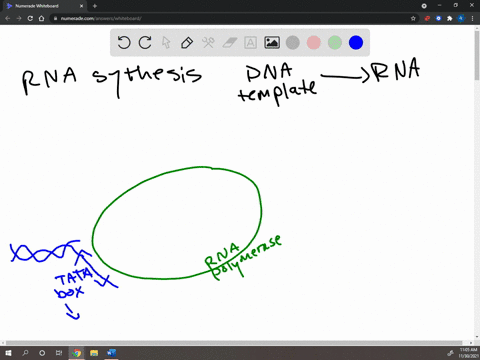This screenshot has height=360, width=480.
Task: Switch to the Numerade Whiteboard tab
Action: [x=45, y=6]
